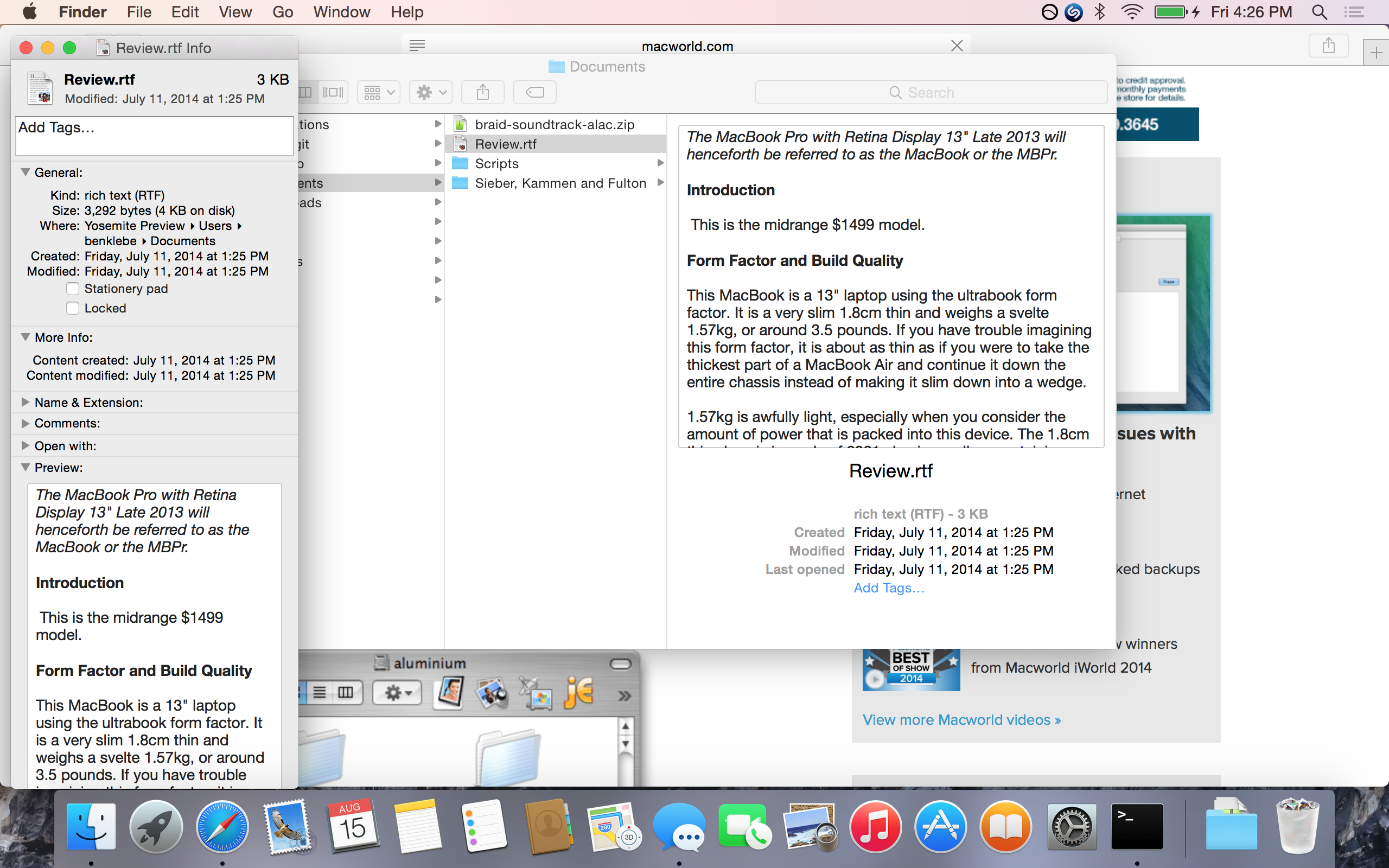Launch Launchpad rocket icon in Dock
Viewport: 1389px width, 868px height.
pos(156,827)
